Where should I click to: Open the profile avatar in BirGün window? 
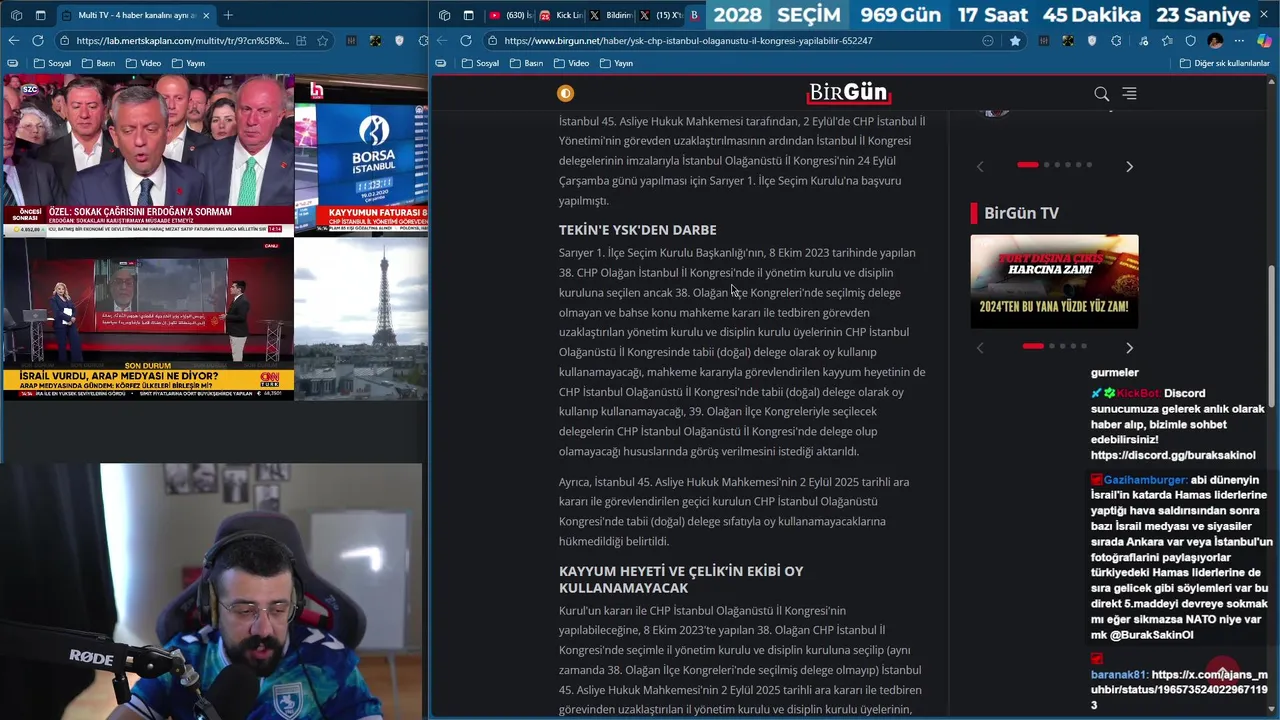tap(1215, 41)
